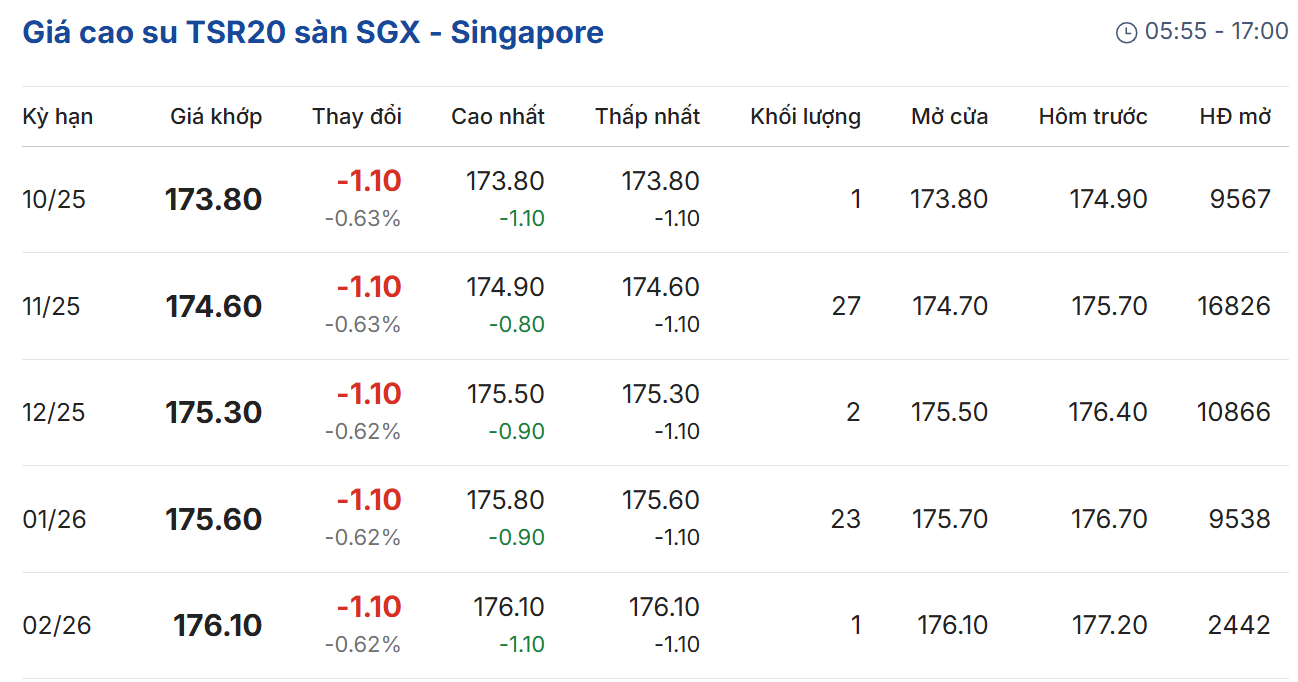
Task: Click the Mở cửa column header
Action: pos(949,117)
